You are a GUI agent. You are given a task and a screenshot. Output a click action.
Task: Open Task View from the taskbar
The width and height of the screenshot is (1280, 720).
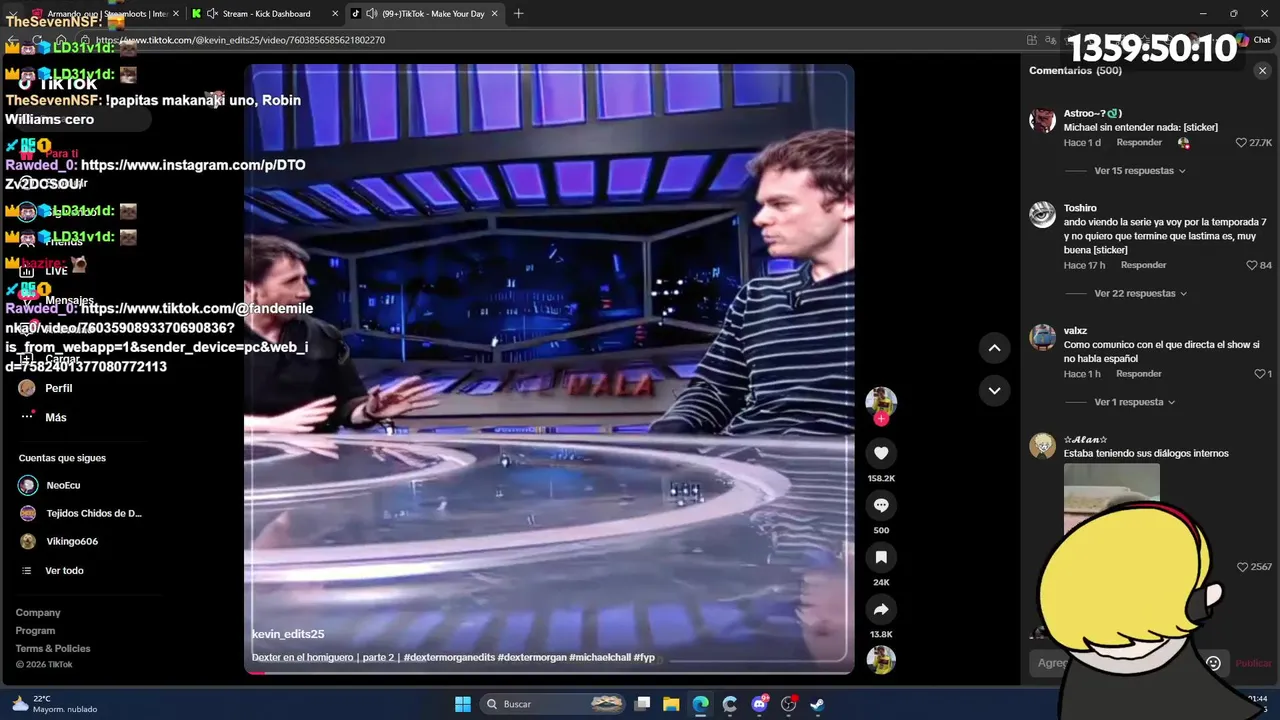(643, 704)
